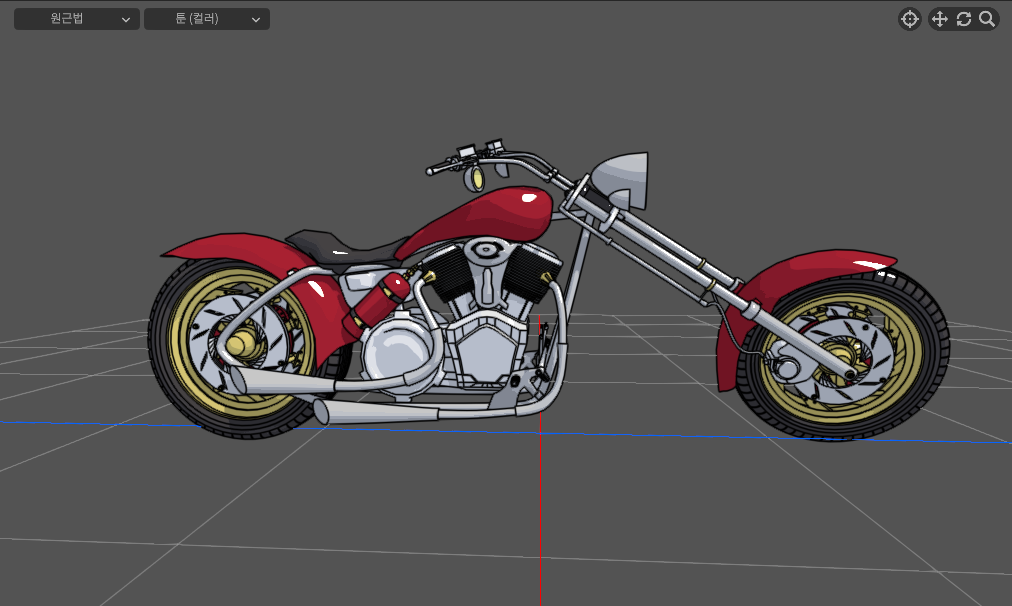Image resolution: width=1012 pixels, height=606 pixels.
Task: Open the 원근법 projection dropdown
Action: click(x=76, y=19)
